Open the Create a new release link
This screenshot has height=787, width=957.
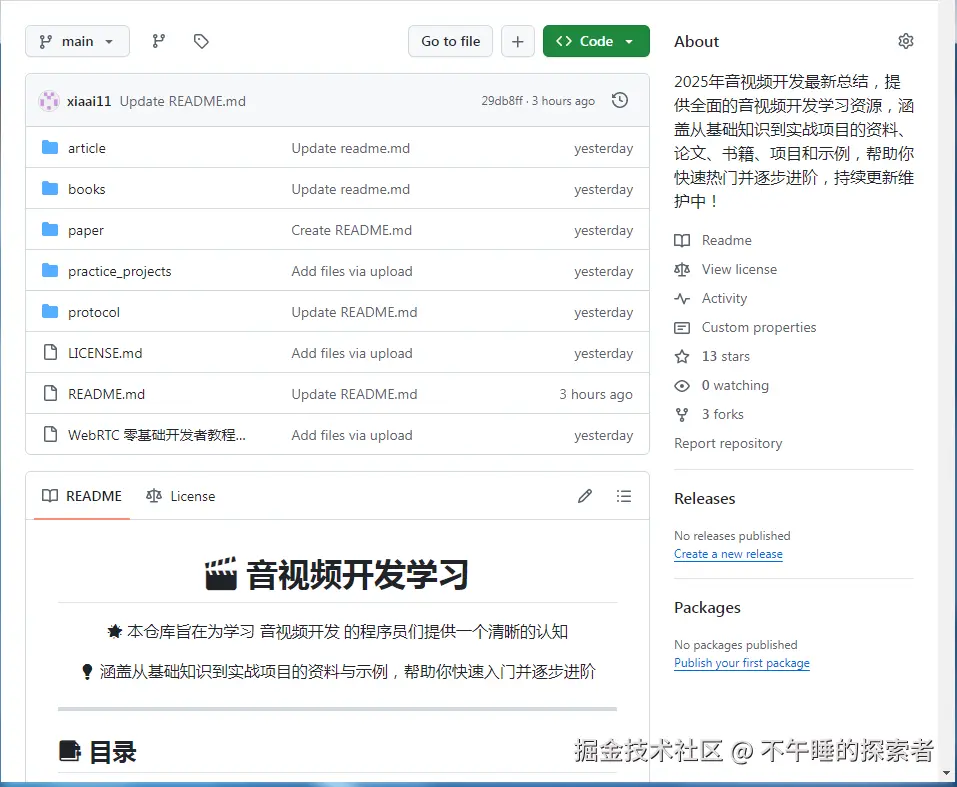tap(728, 554)
